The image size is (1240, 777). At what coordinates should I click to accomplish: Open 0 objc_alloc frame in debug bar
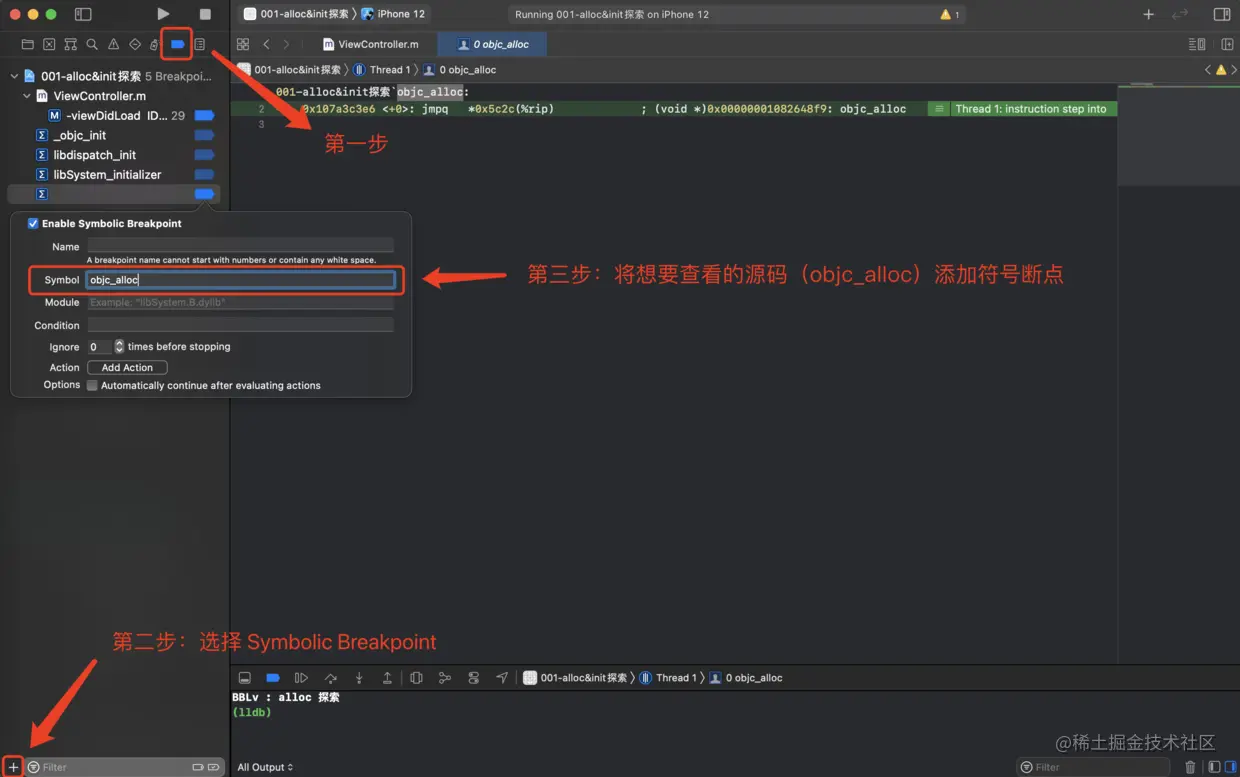pyautogui.click(x=747, y=678)
